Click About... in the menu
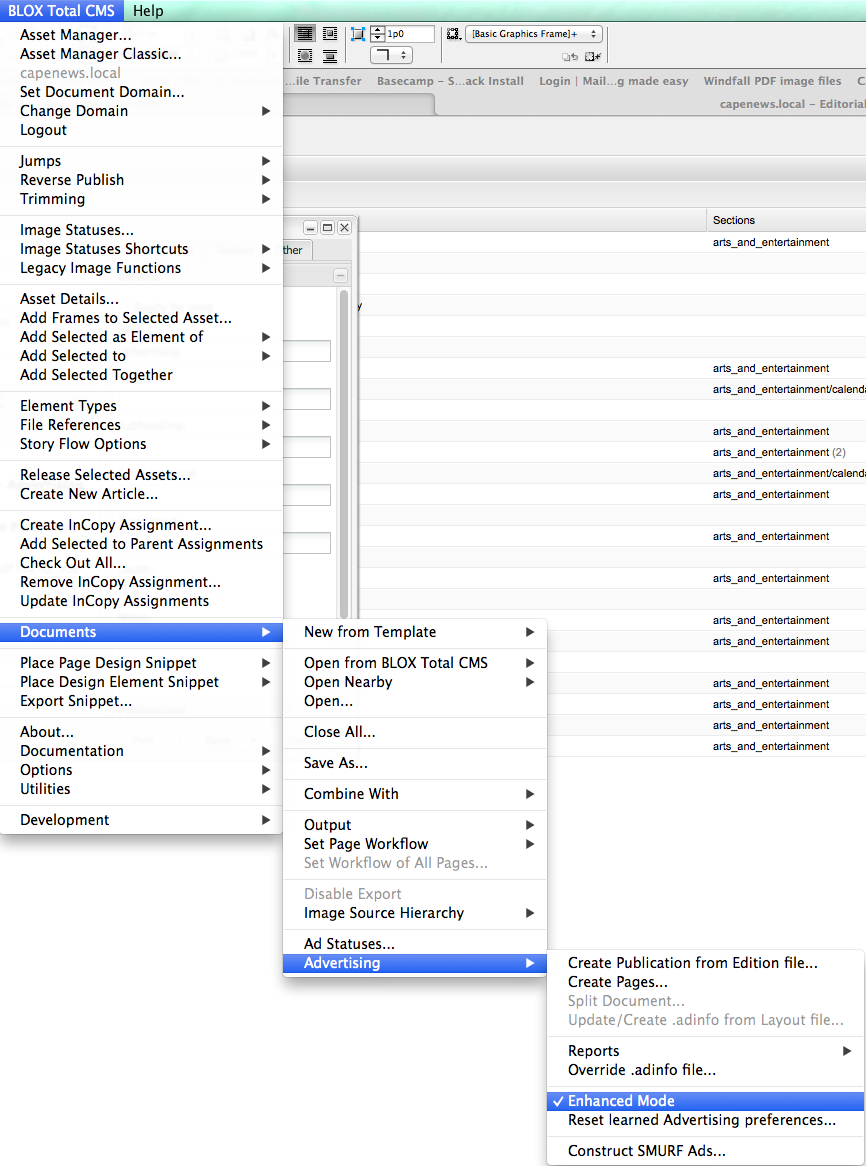The width and height of the screenshot is (866, 1166). (x=141, y=732)
